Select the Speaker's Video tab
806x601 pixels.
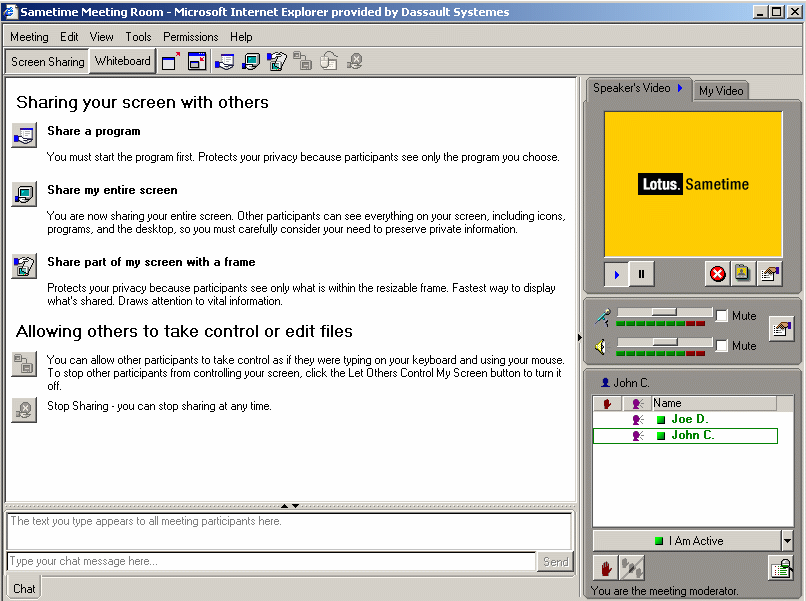(638, 88)
